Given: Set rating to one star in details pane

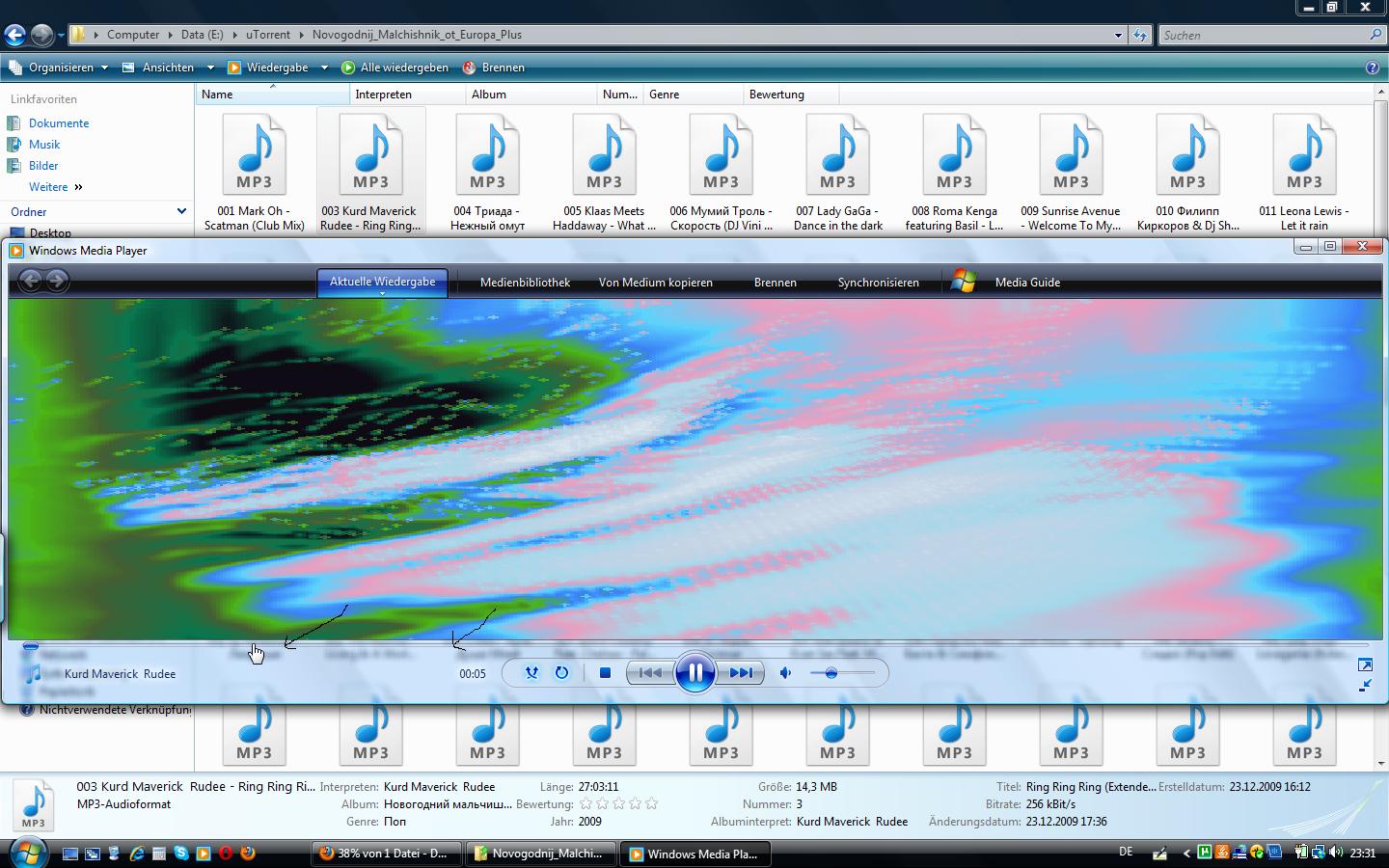Looking at the screenshot, I should click(586, 803).
